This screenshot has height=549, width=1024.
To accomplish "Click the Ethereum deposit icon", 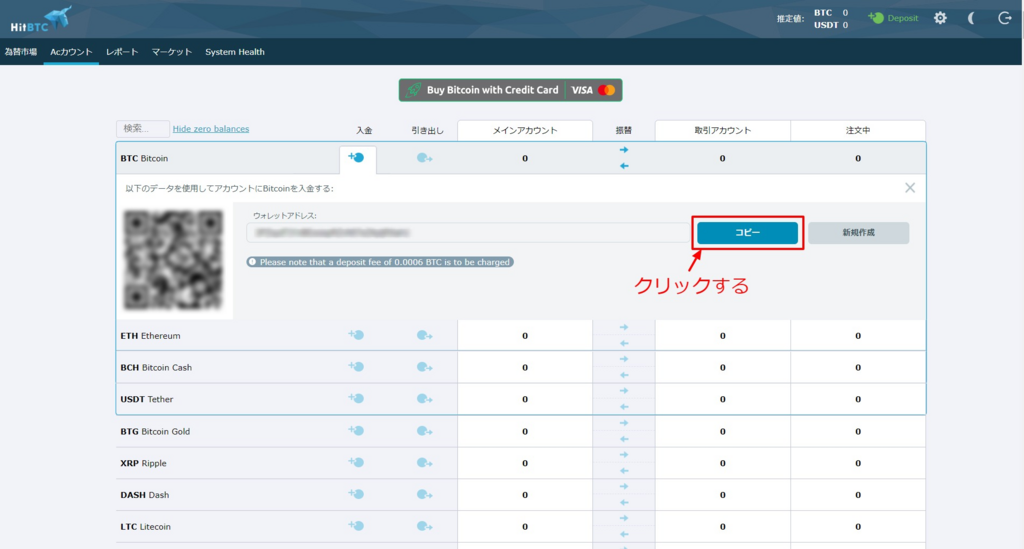I will click(x=356, y=335).
